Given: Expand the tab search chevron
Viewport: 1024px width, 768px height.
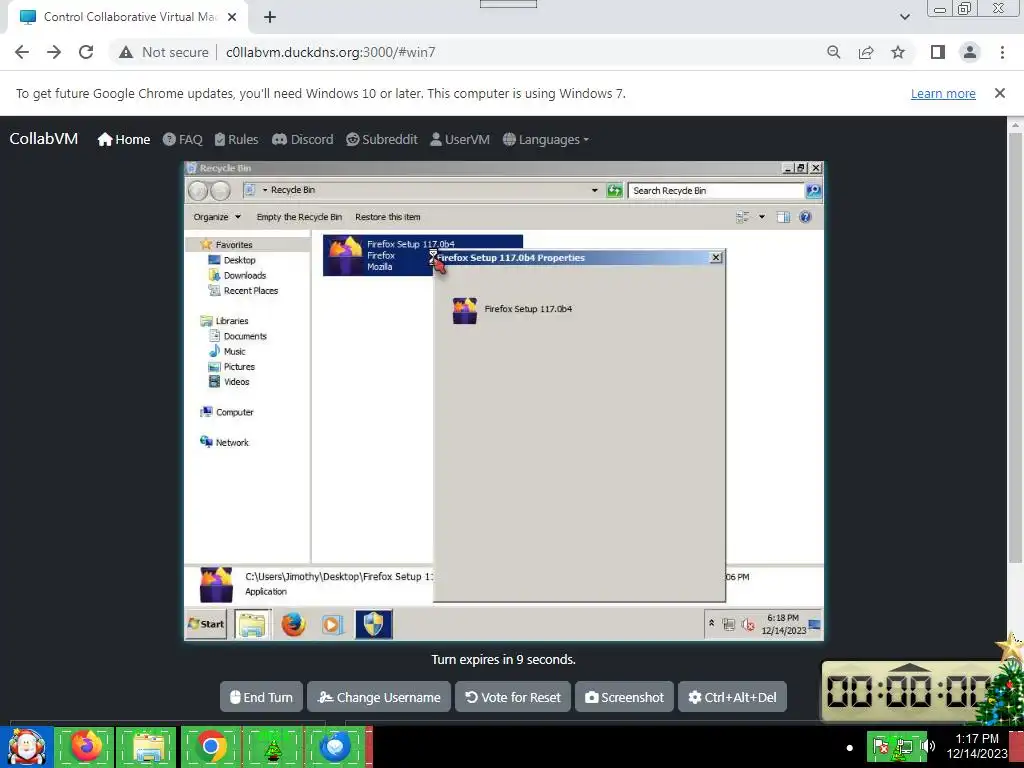Looking at the screenshot, I should click(904, 17).
